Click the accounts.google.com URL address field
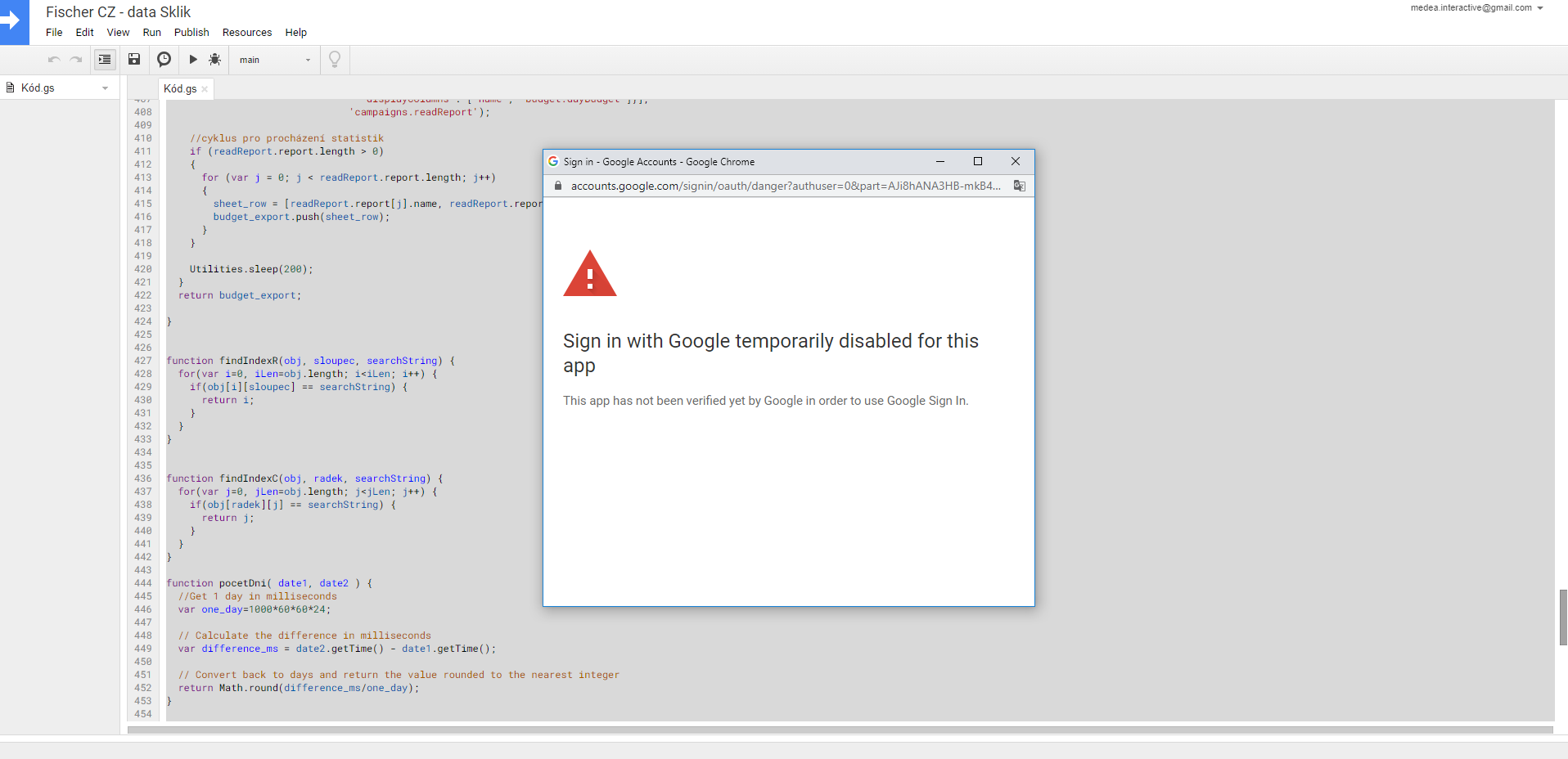Viewport: 1568px width, 759px height. [x=786, y=186]
